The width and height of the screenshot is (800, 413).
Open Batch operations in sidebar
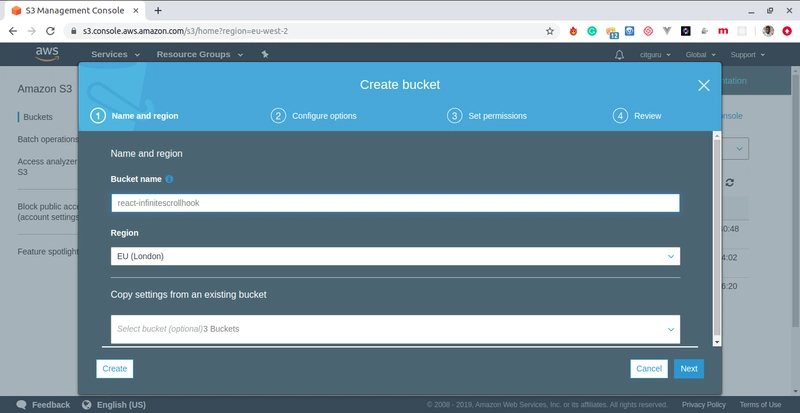click(x=48, y=139)
